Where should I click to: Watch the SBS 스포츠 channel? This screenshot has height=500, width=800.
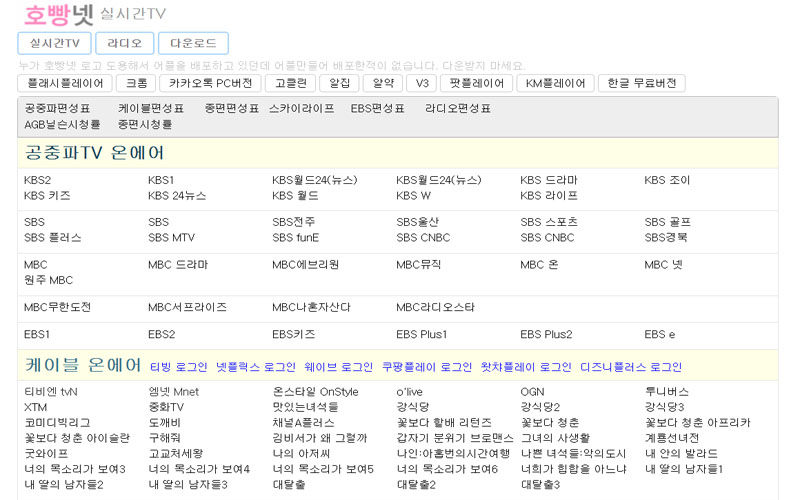[x=555, y=222]
